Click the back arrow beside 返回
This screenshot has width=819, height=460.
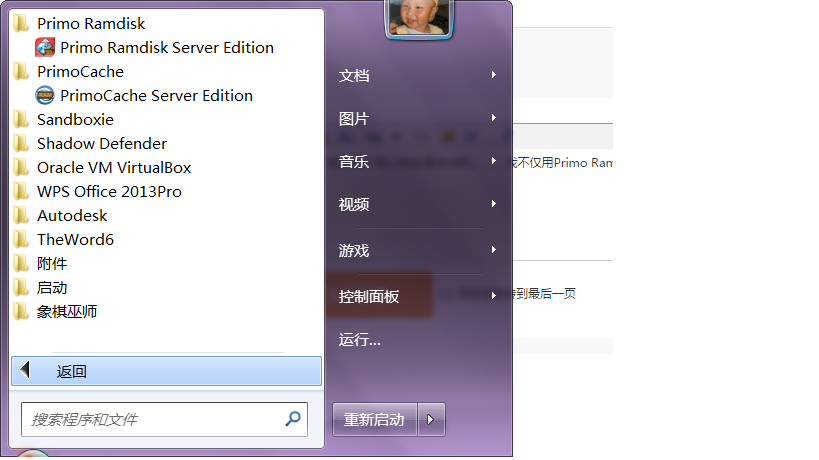coord(25,370)
